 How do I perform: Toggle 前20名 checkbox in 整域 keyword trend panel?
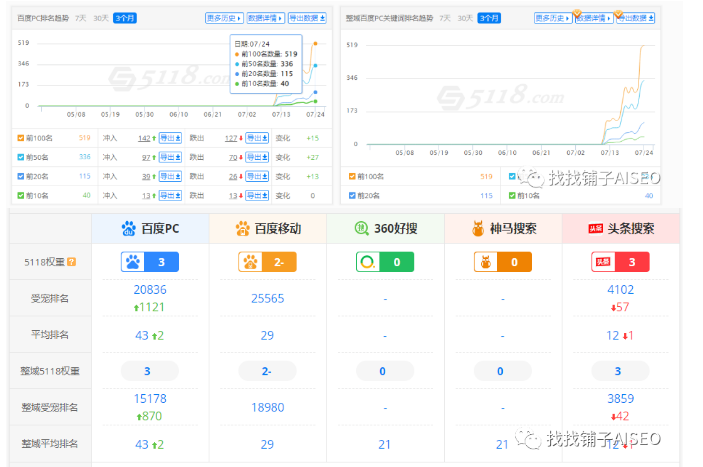pos(352,196)
